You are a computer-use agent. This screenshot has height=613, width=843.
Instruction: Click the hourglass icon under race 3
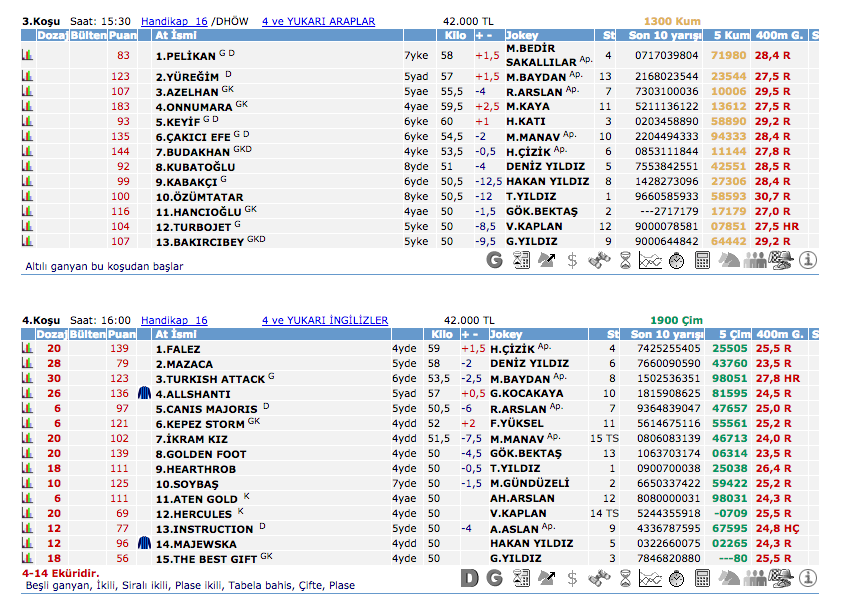click(624, 260)
